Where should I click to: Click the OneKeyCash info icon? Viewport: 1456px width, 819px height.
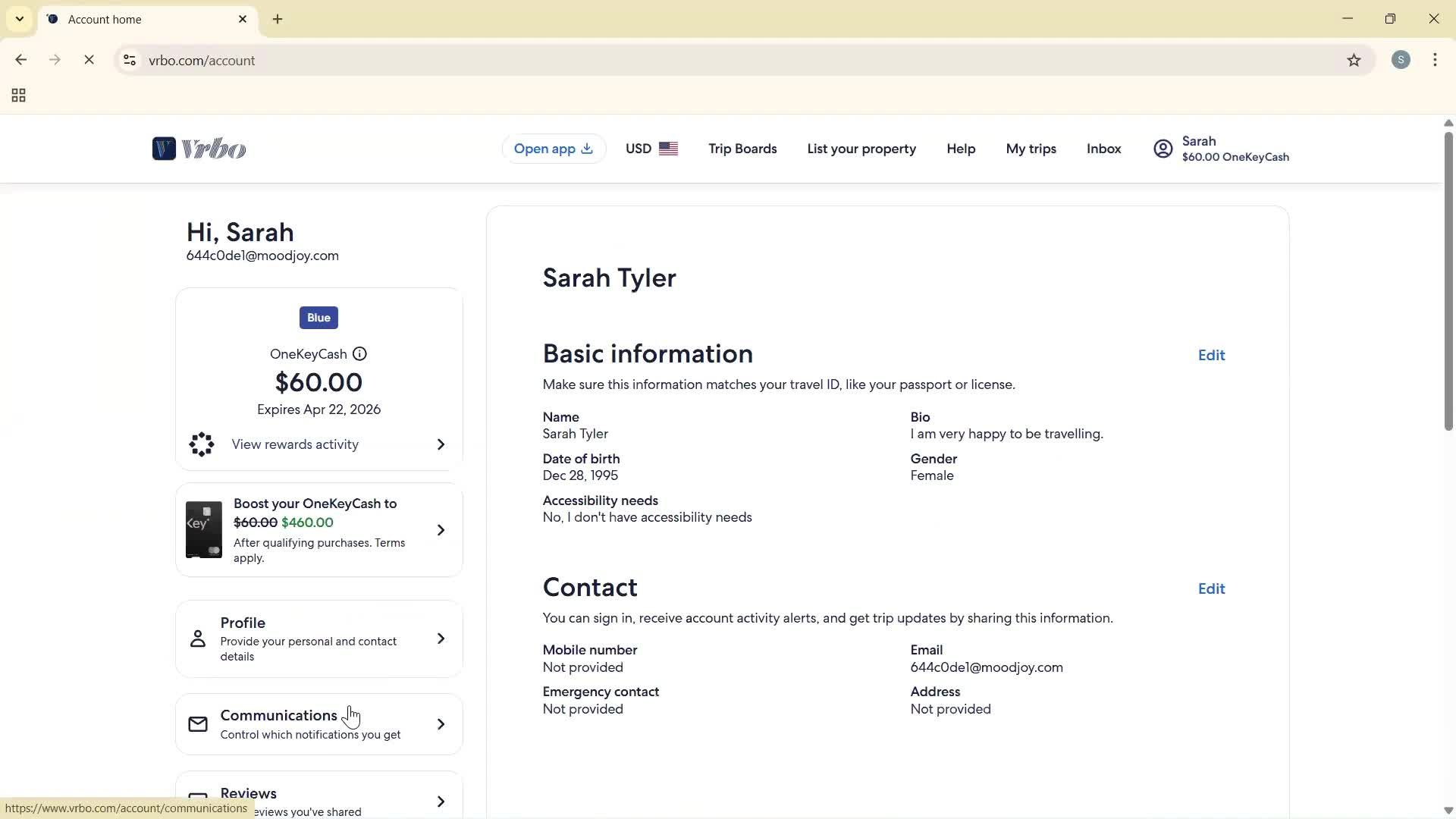pos(359,354)
